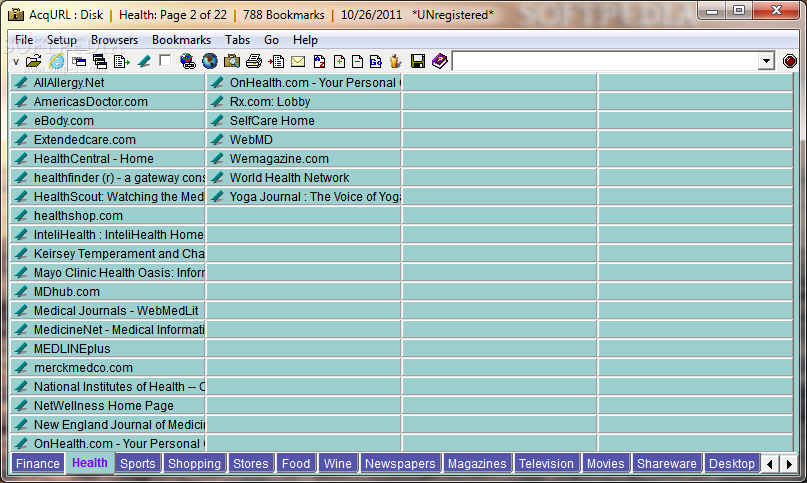
Task: Switch to the Newspapers tab
Action: point(400,463)
